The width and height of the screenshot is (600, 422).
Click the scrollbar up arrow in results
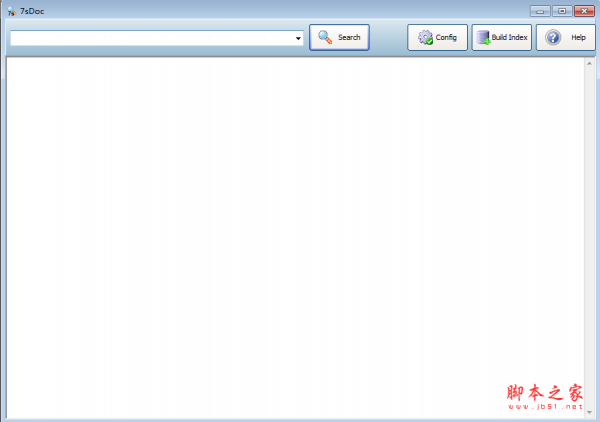click(x=589, y=64)
